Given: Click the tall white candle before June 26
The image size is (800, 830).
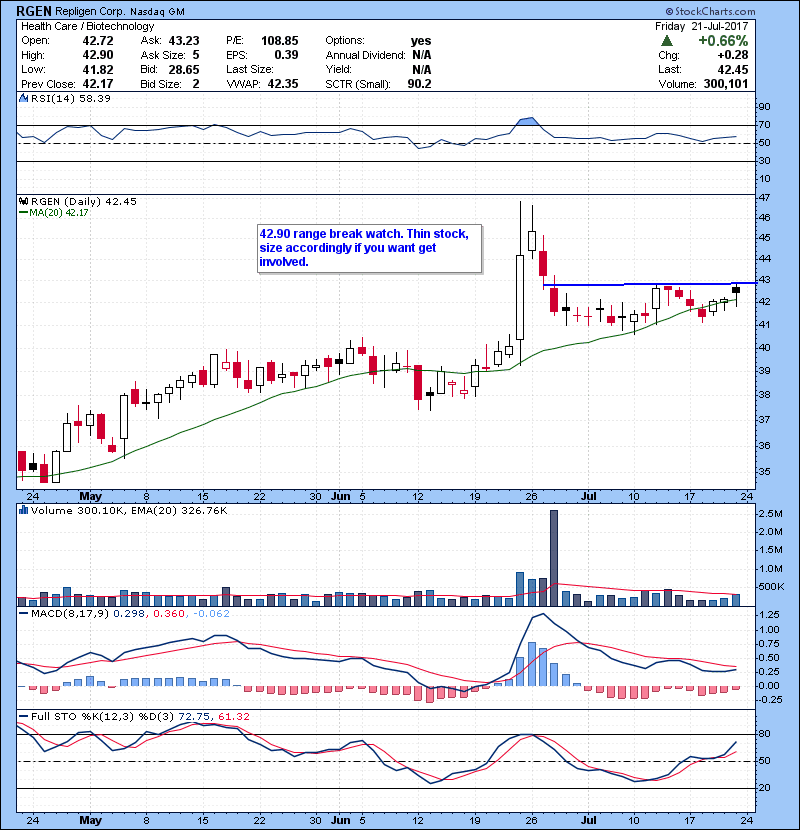Looking at the screenshot, I should 520,297.
